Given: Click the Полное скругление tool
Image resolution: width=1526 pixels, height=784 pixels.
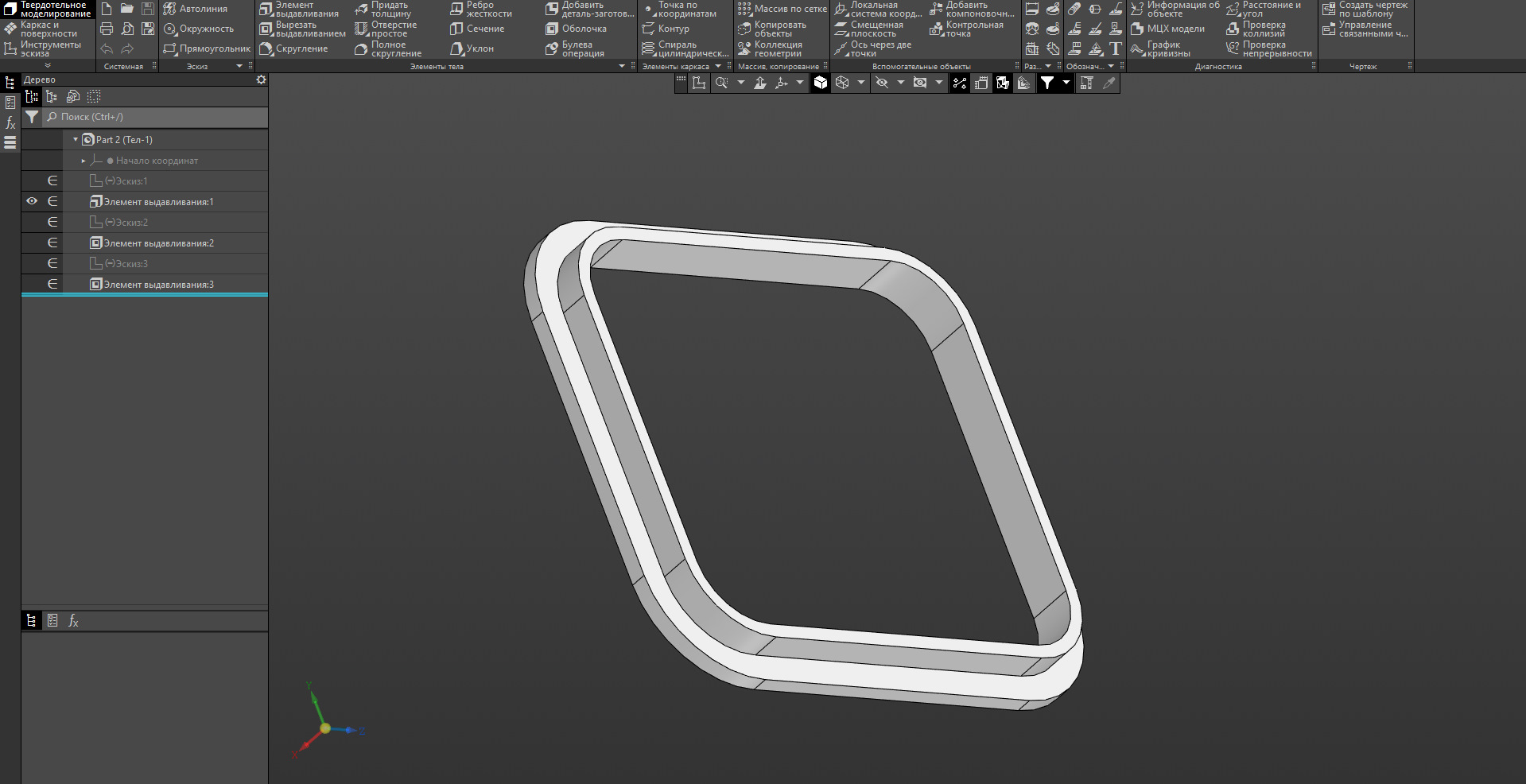Looking at the screenshot, I should coord(388,49).
